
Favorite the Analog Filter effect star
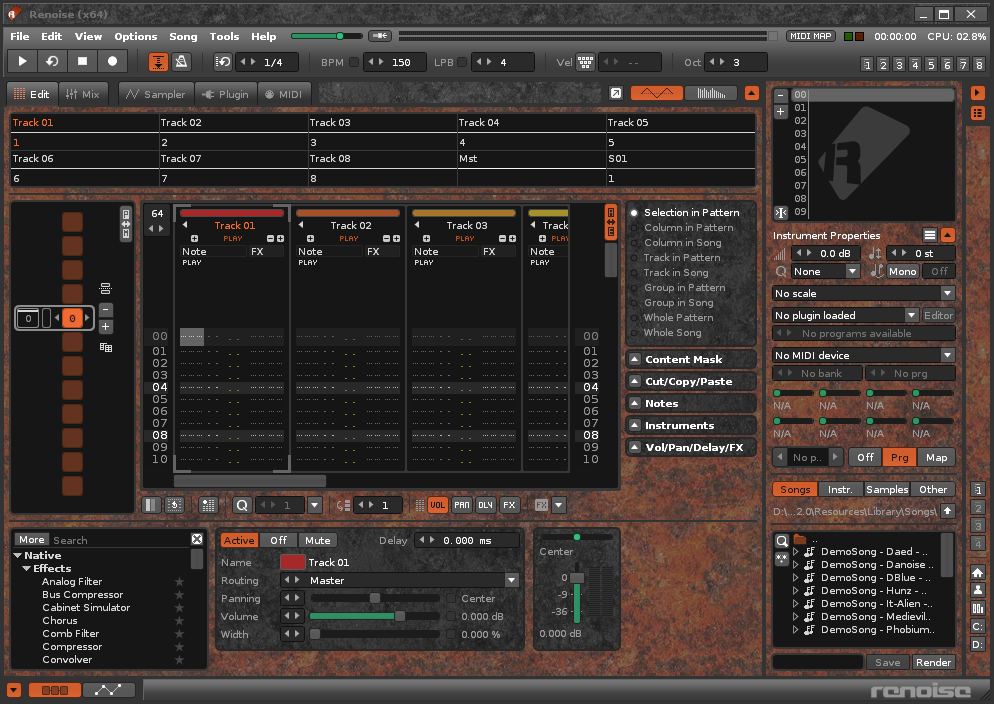(179, 582)
